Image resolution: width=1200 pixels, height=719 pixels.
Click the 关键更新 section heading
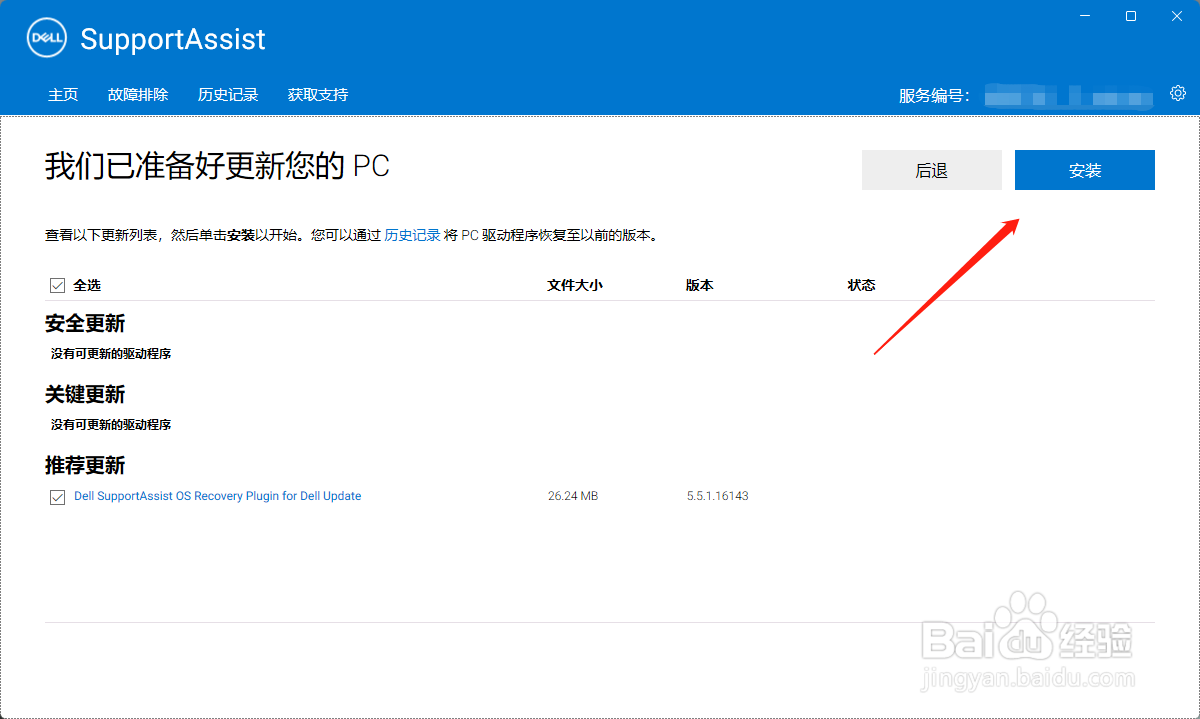(x=85, y=395)
